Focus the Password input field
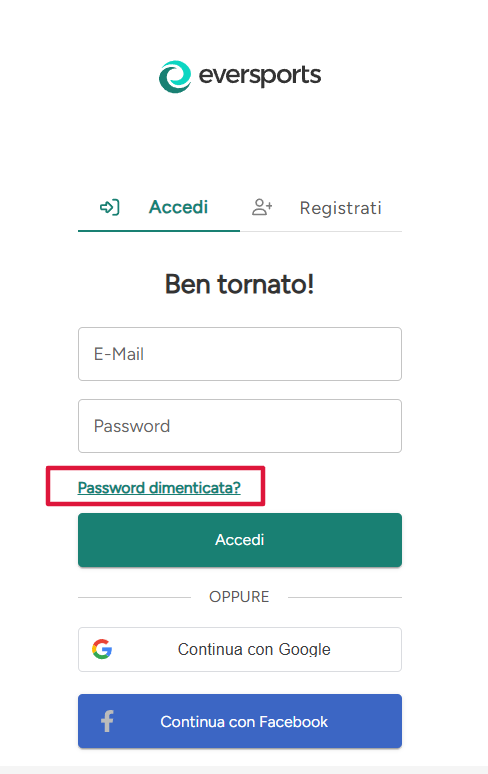This screenshot has height=774, width=488. [x=240, y=426]
